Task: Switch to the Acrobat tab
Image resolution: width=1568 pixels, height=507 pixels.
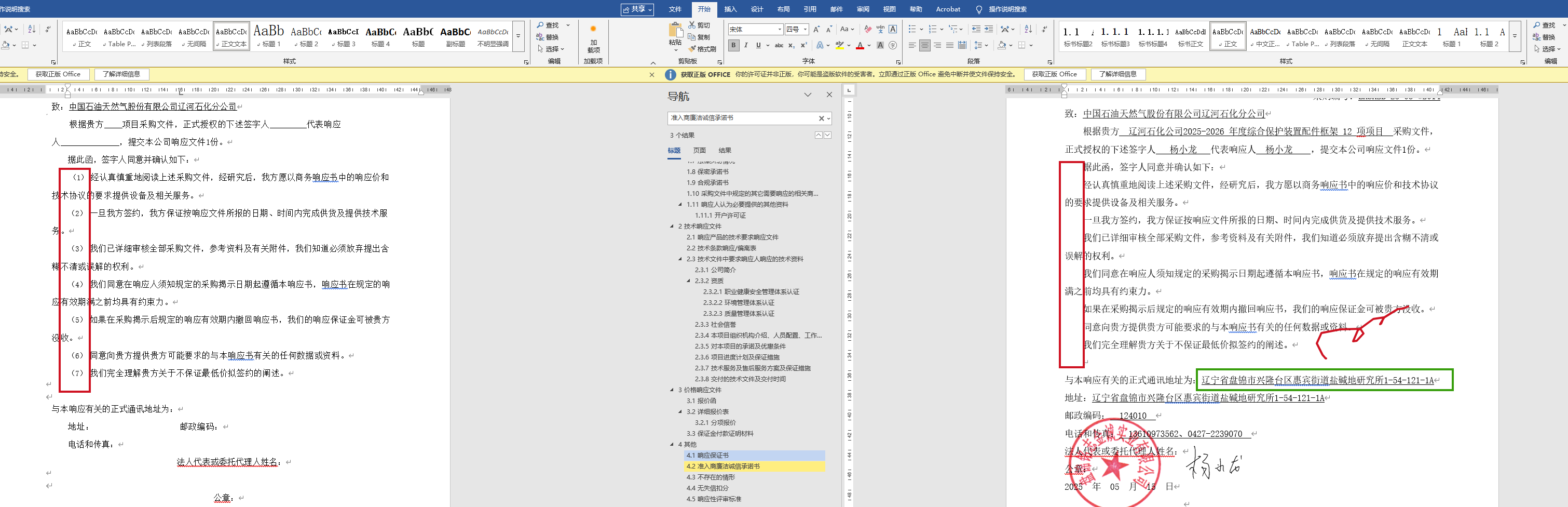Action: (x=948, y=9)
